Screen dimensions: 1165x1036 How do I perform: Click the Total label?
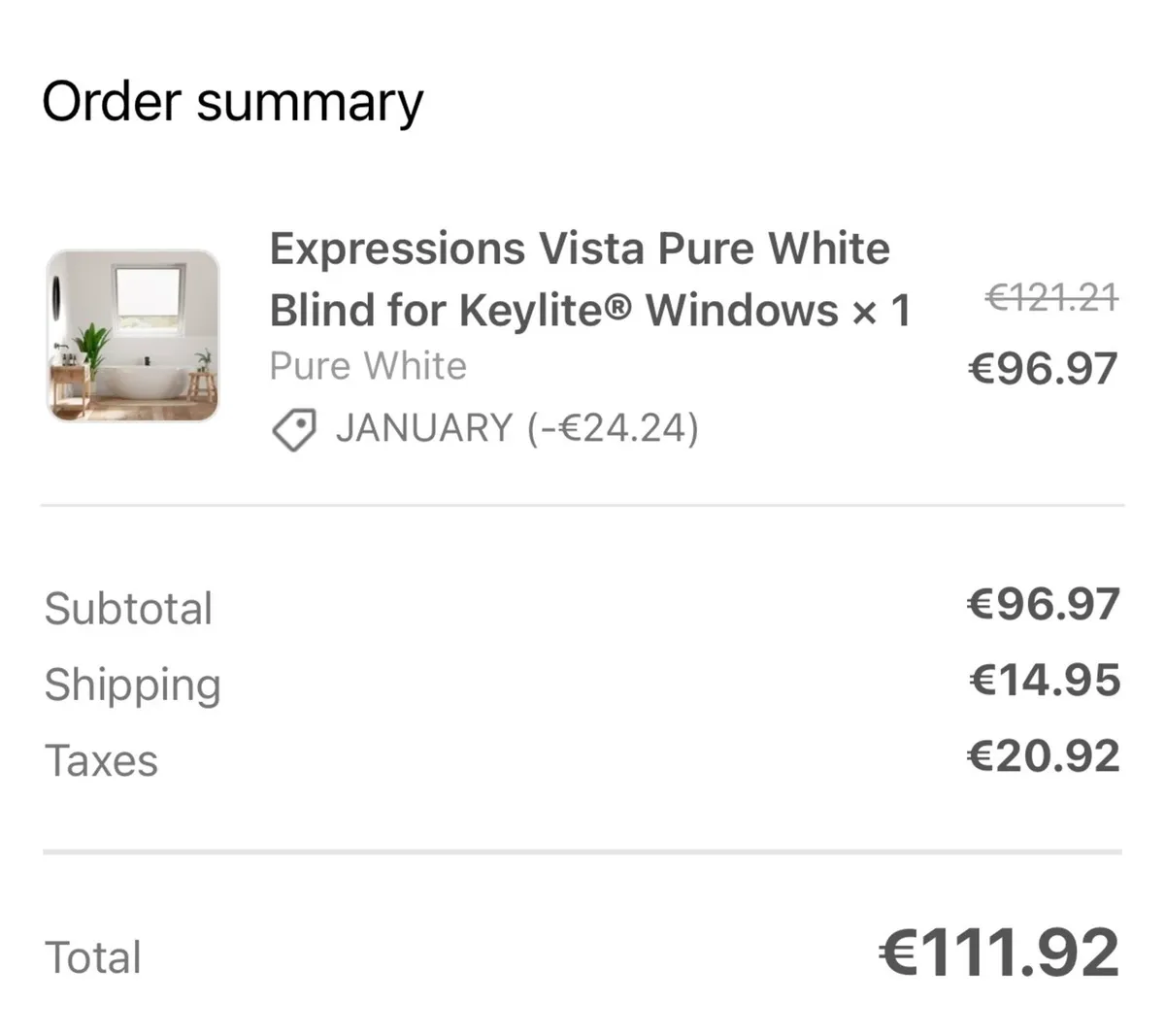(93, 957)
